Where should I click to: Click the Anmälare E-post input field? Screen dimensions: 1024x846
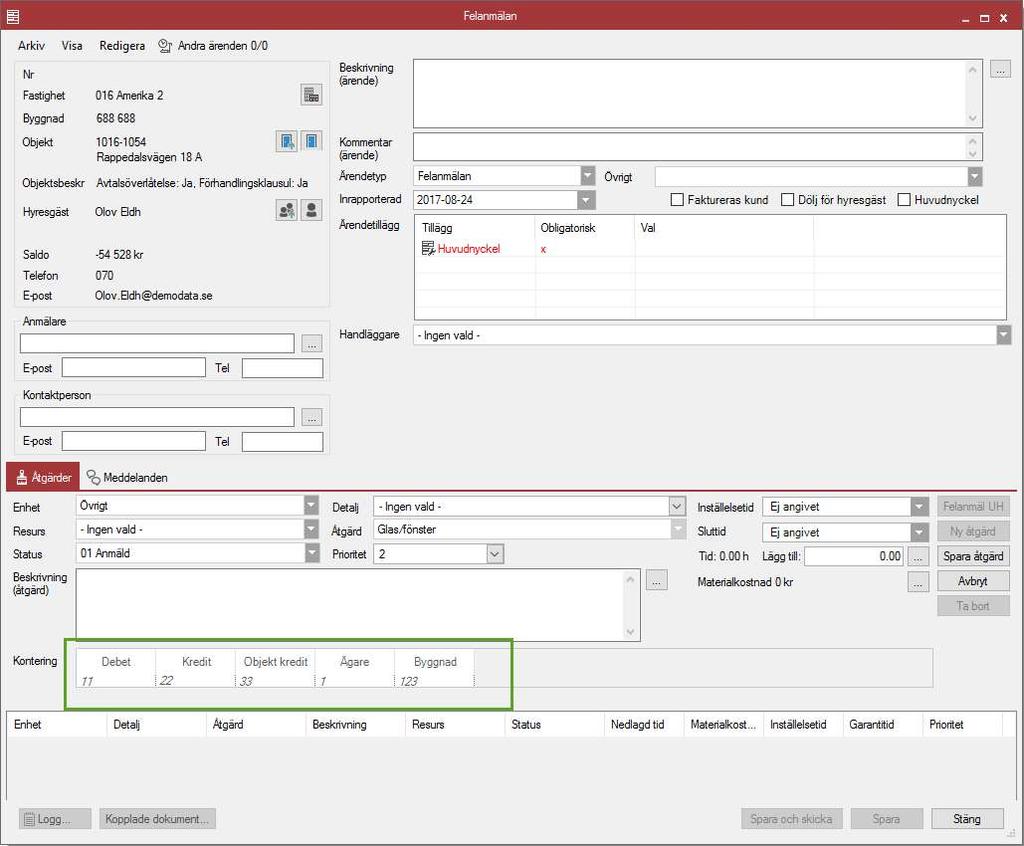pyautogui.click(x=134, y=368)
